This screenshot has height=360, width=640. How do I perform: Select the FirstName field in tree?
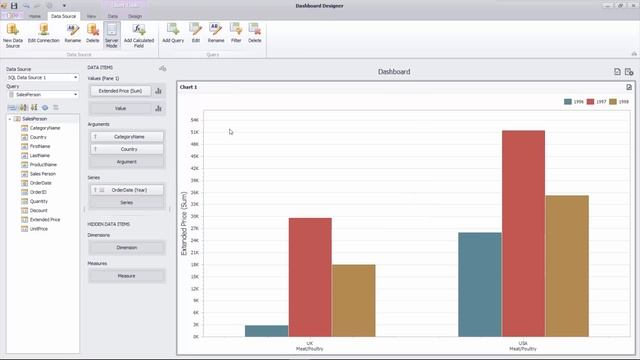coord(40,146)
